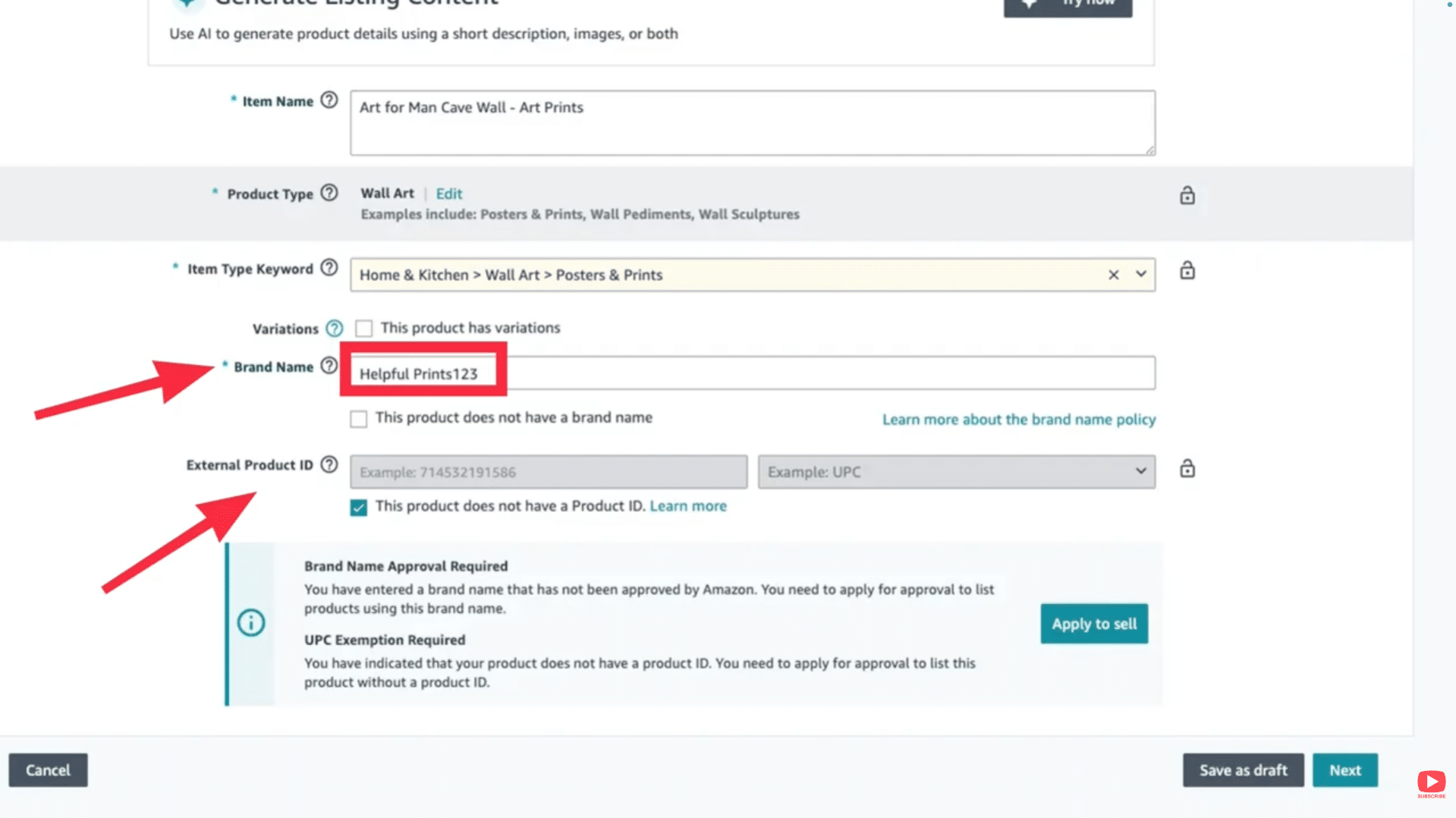The height and width of the screenshot is (818, 1456).
Task: Click the External Product ID lock icon
Action: pyautogui.click(x=1187, y=469)
